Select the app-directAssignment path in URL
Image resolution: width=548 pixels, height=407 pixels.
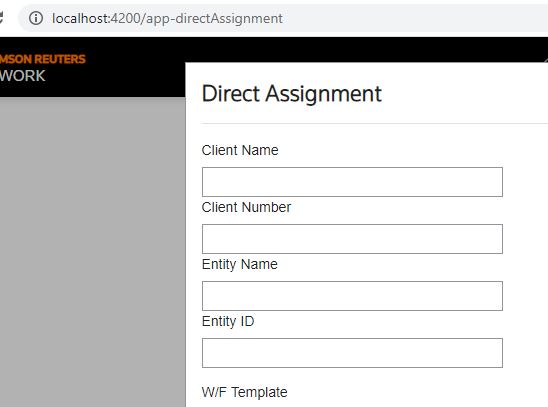(x=215, y=19)
